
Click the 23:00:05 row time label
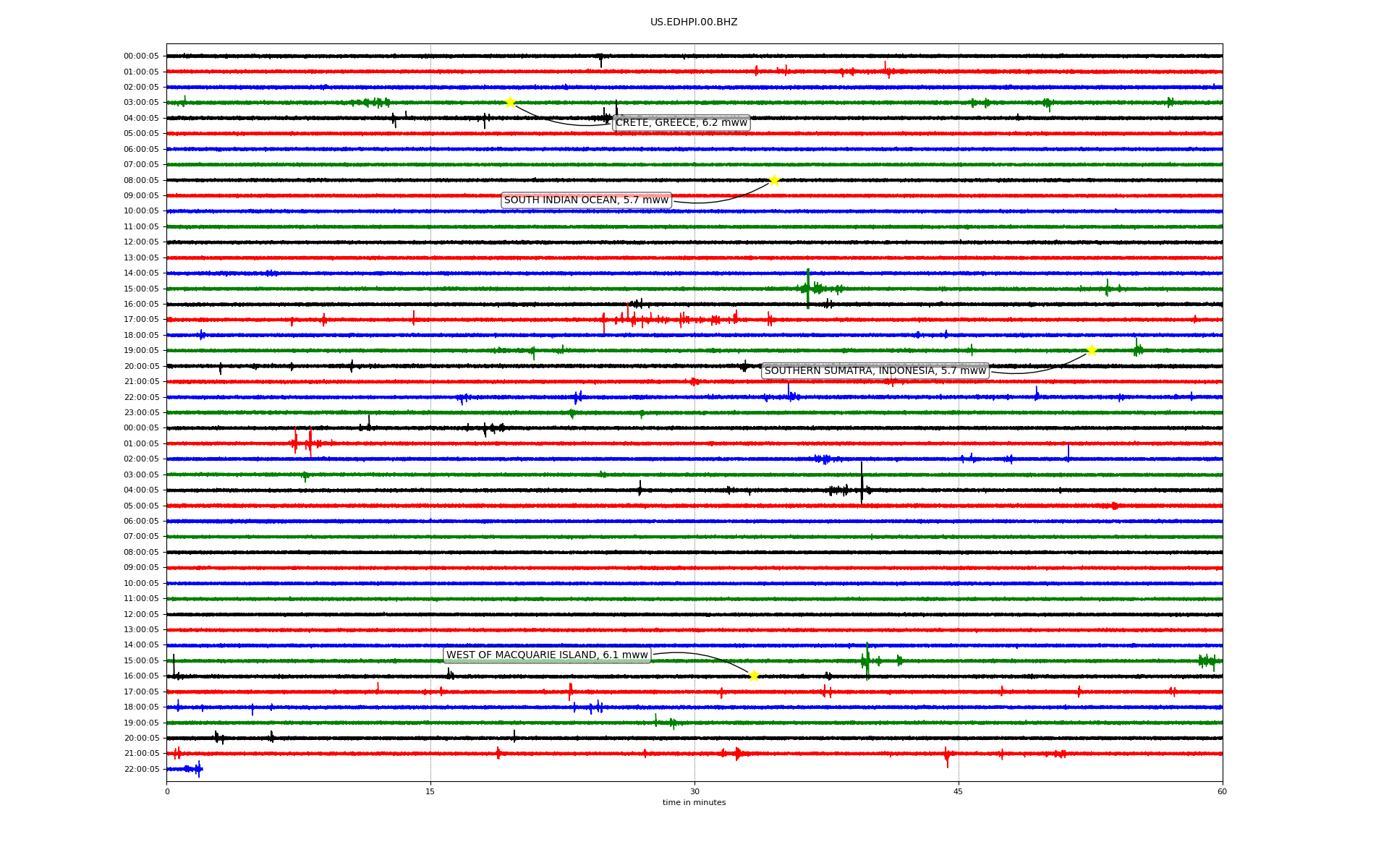pyautogui.click(x=141, y=413)
